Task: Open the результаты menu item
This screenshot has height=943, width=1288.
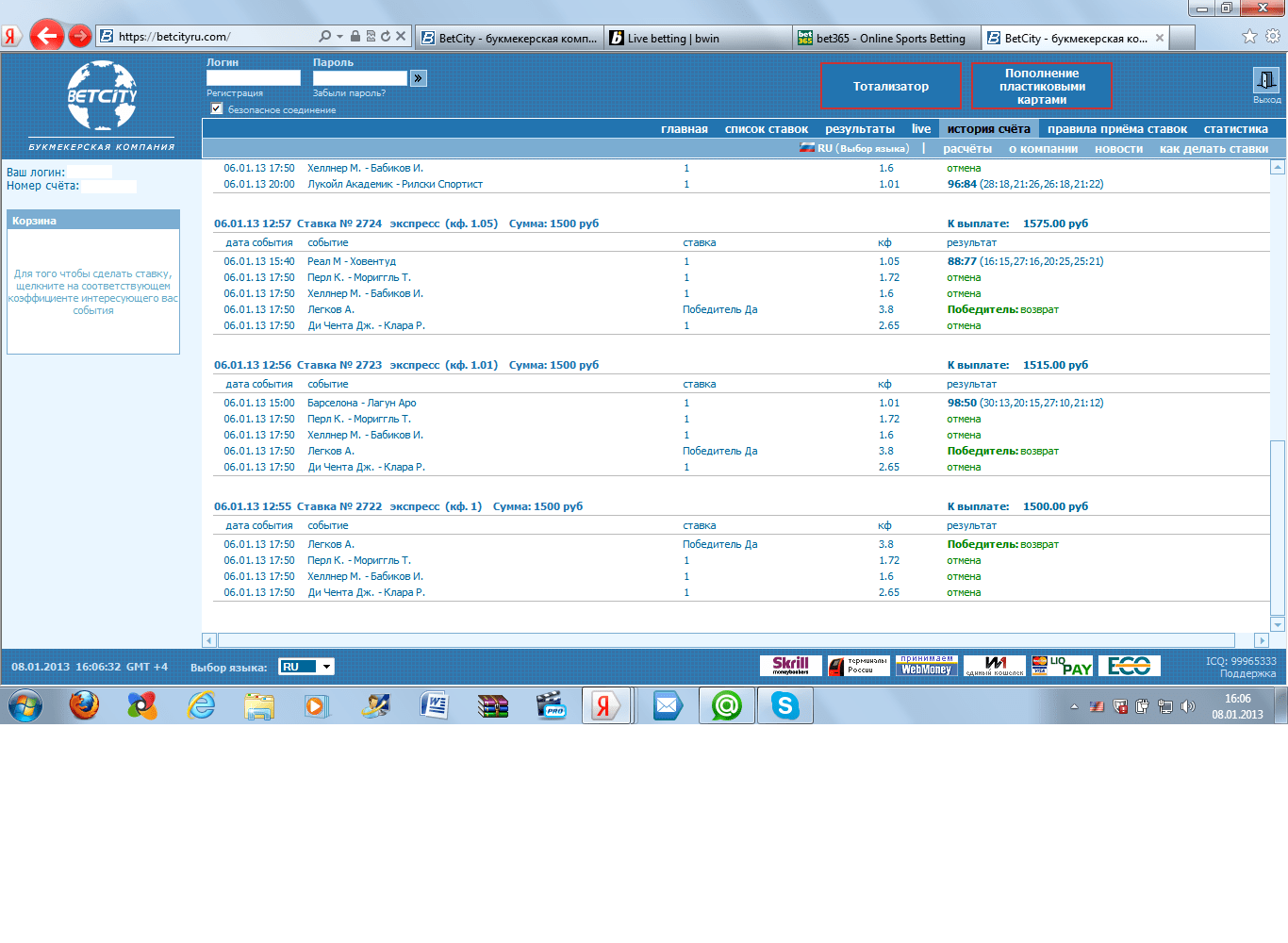Action: [859, 129]
